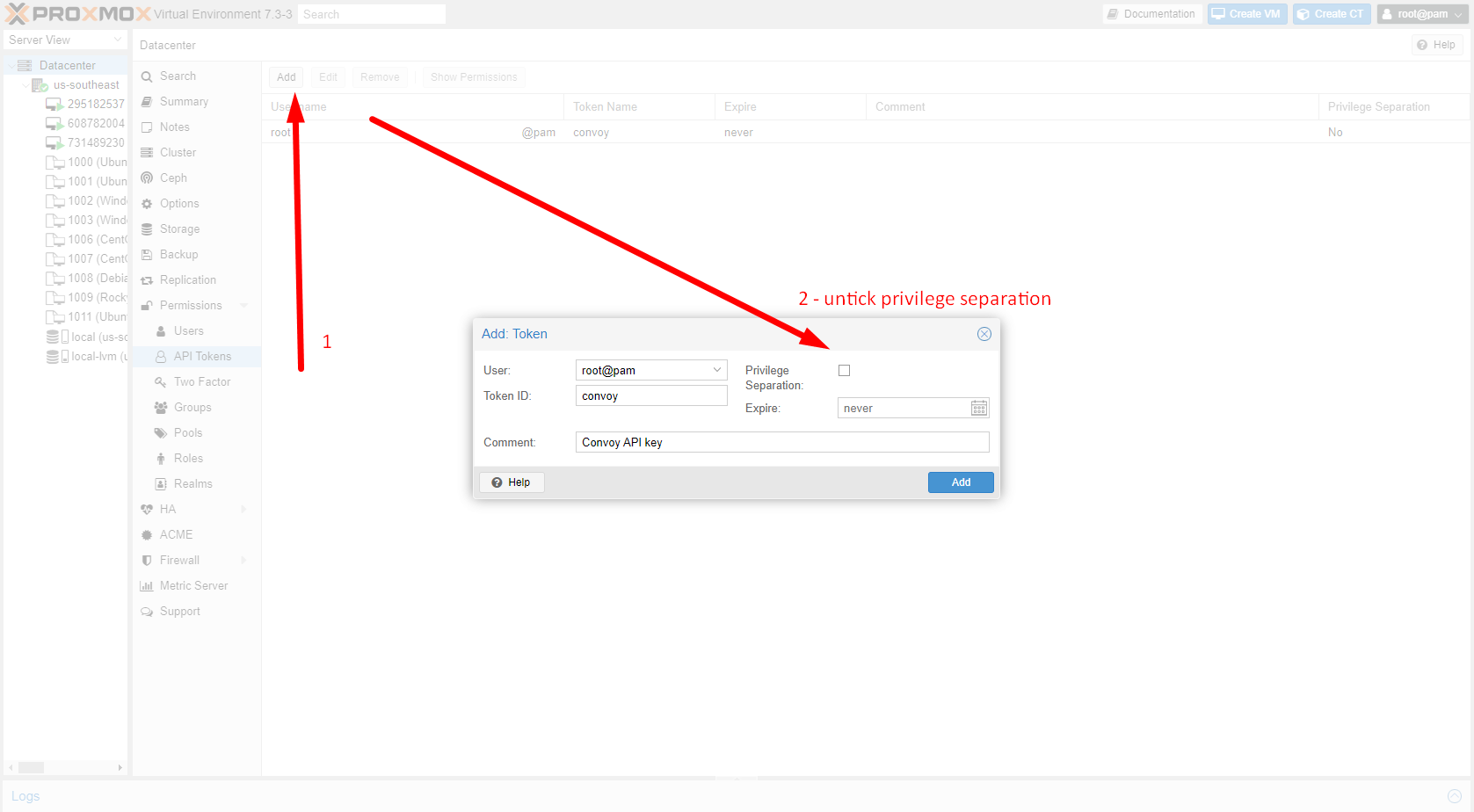Collapse the Datacenter tree item
This screenshot has width=1474, height=812.
[12, 64]
